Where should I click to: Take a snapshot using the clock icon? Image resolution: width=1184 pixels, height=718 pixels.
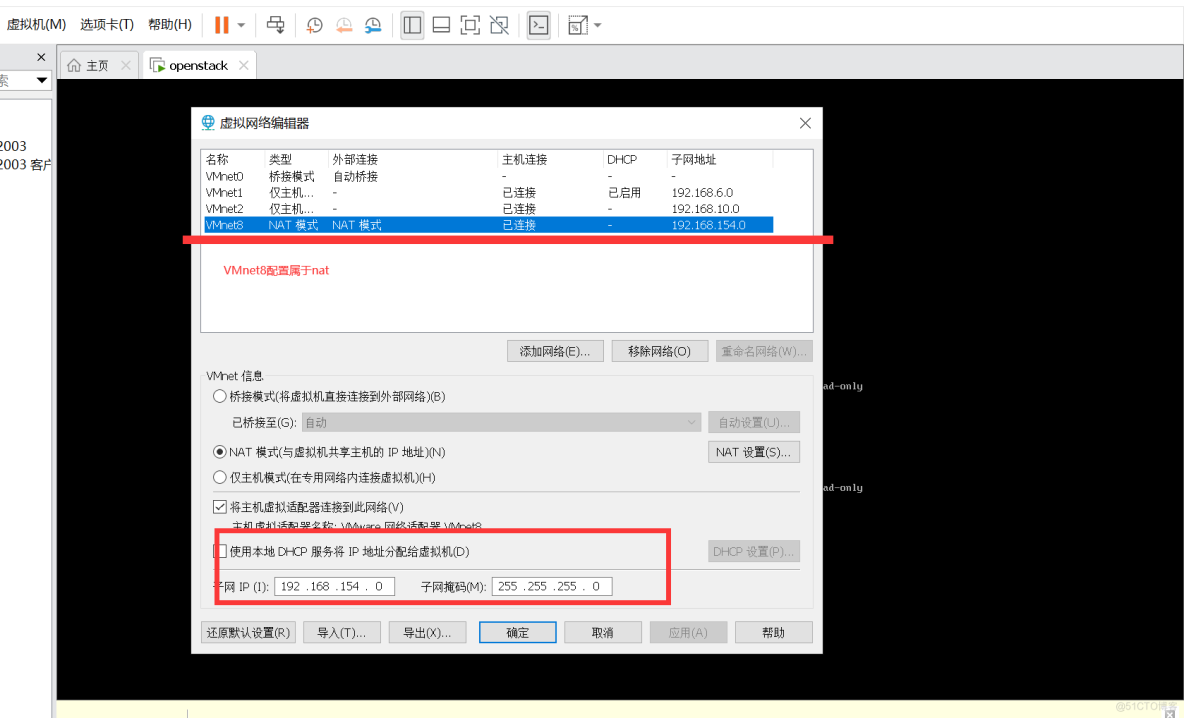314,25
